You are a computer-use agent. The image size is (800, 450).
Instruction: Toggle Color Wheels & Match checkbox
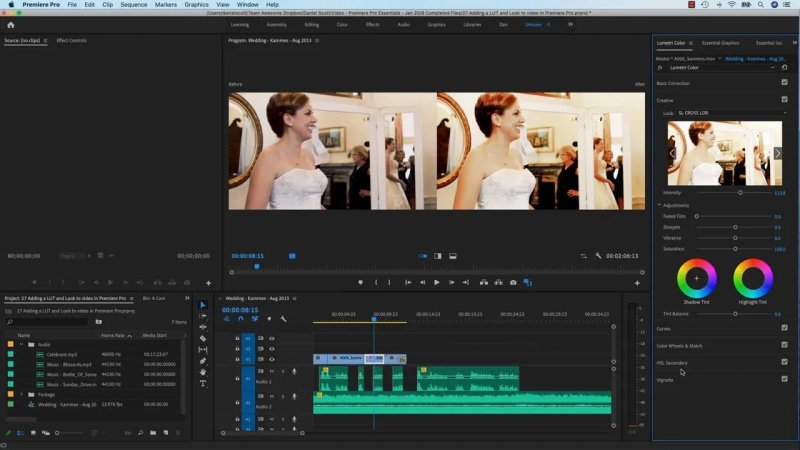(785, 345)
